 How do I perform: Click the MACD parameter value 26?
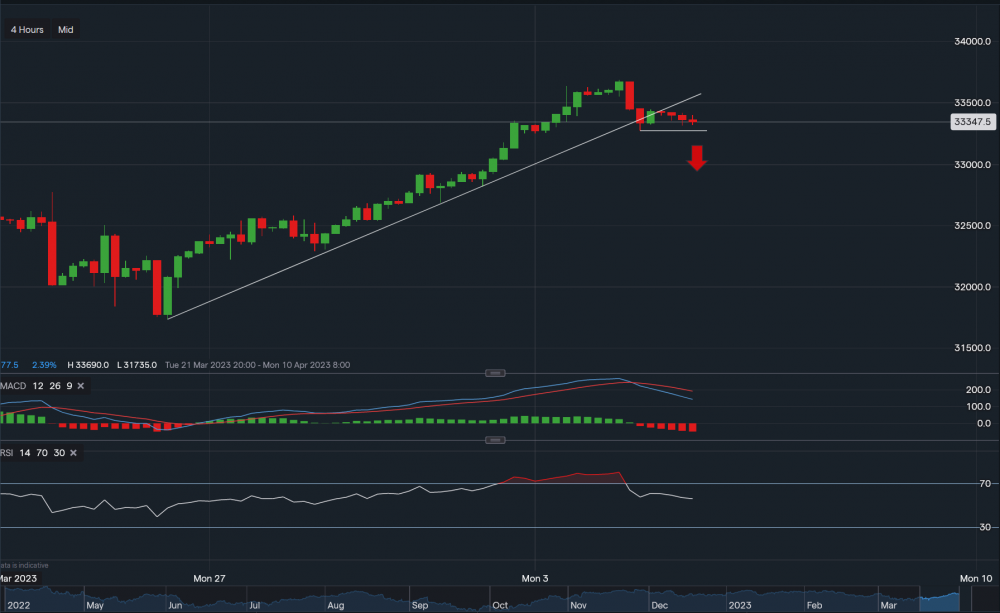tap(55, 385)
